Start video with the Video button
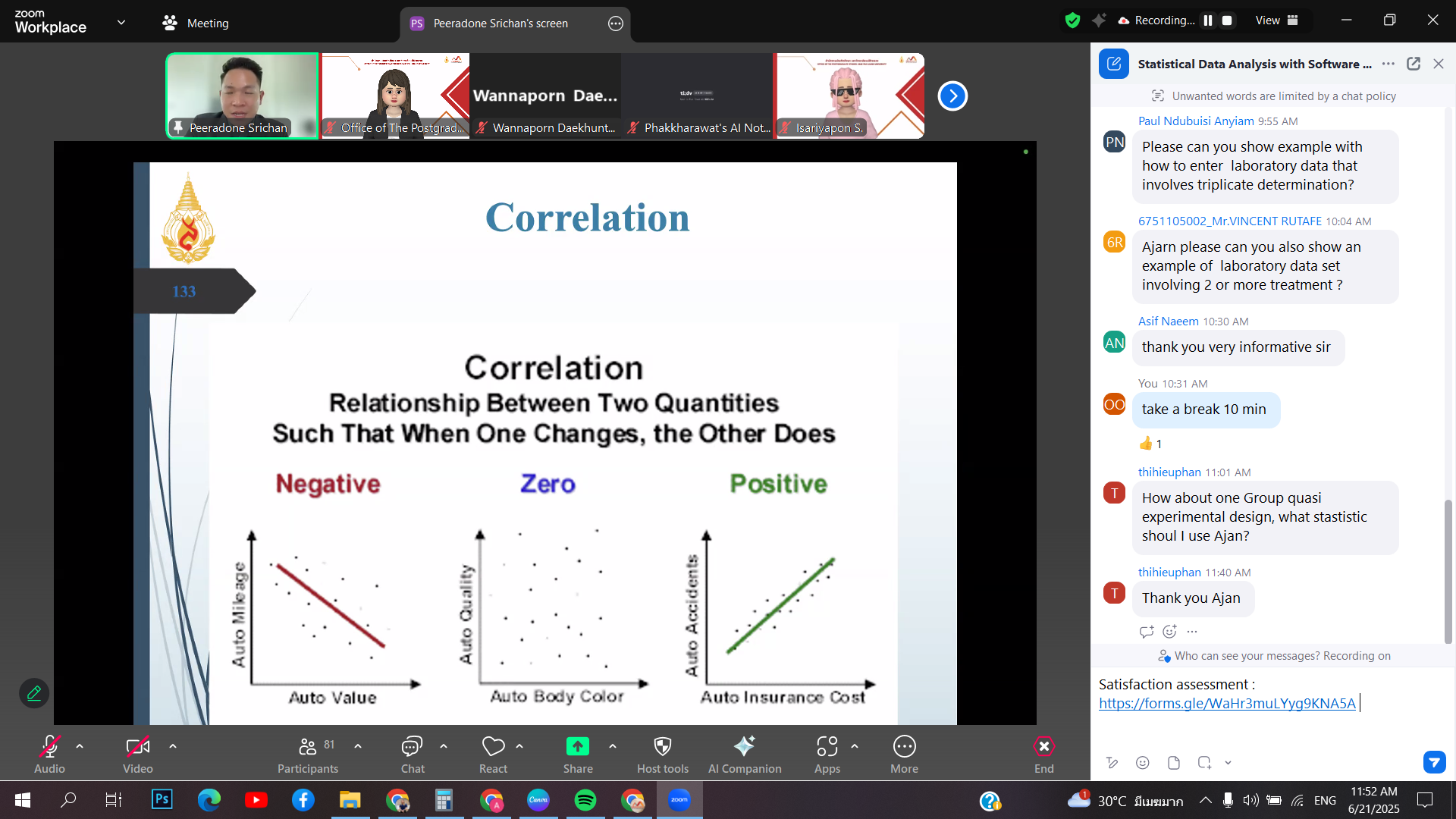The image size is (1456, 819). [137, 747]
